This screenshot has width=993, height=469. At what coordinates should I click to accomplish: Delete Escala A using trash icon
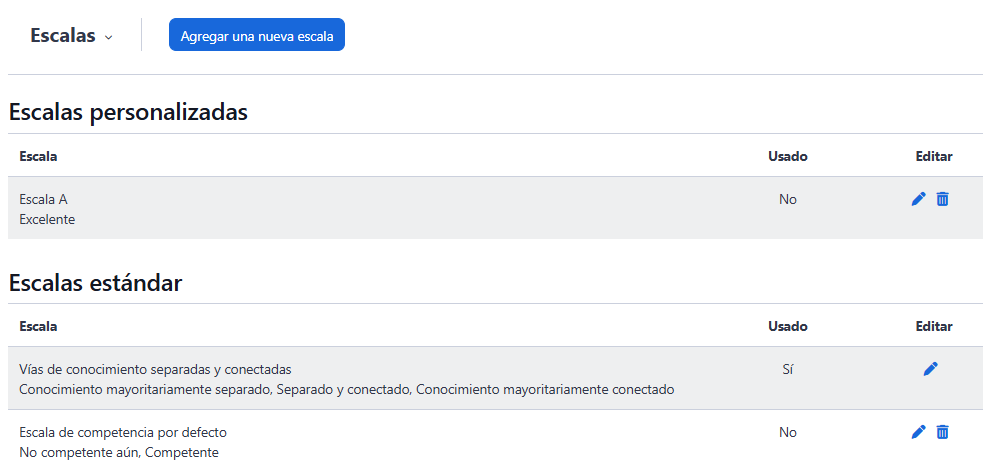pos(942,199)
